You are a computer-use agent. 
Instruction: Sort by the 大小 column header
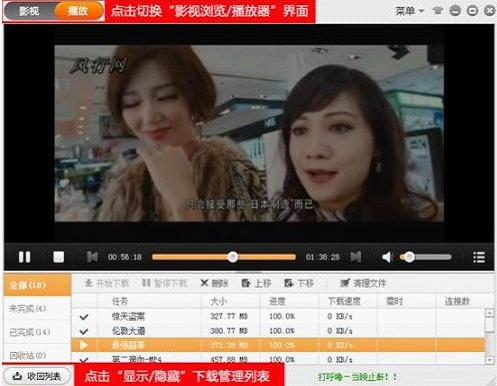click(x=231, y=301)
